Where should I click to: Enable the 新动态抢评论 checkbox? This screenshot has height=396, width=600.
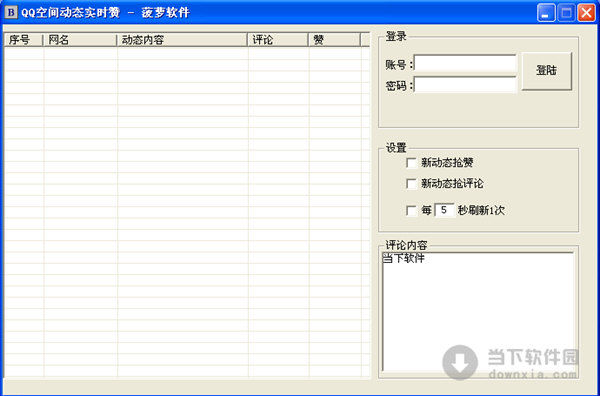click(x=411, y=184)
